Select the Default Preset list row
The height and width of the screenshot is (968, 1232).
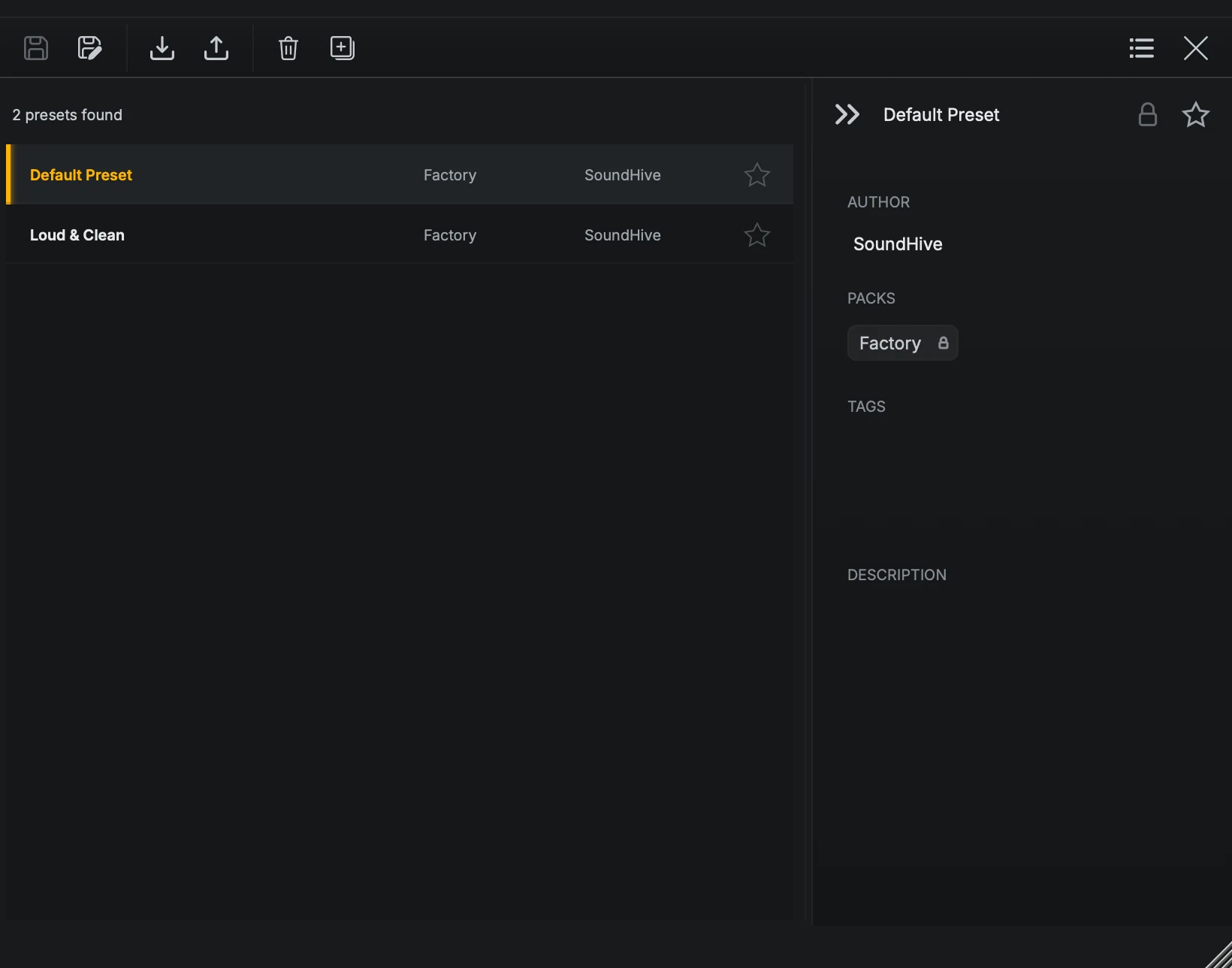tap(400, 174)
